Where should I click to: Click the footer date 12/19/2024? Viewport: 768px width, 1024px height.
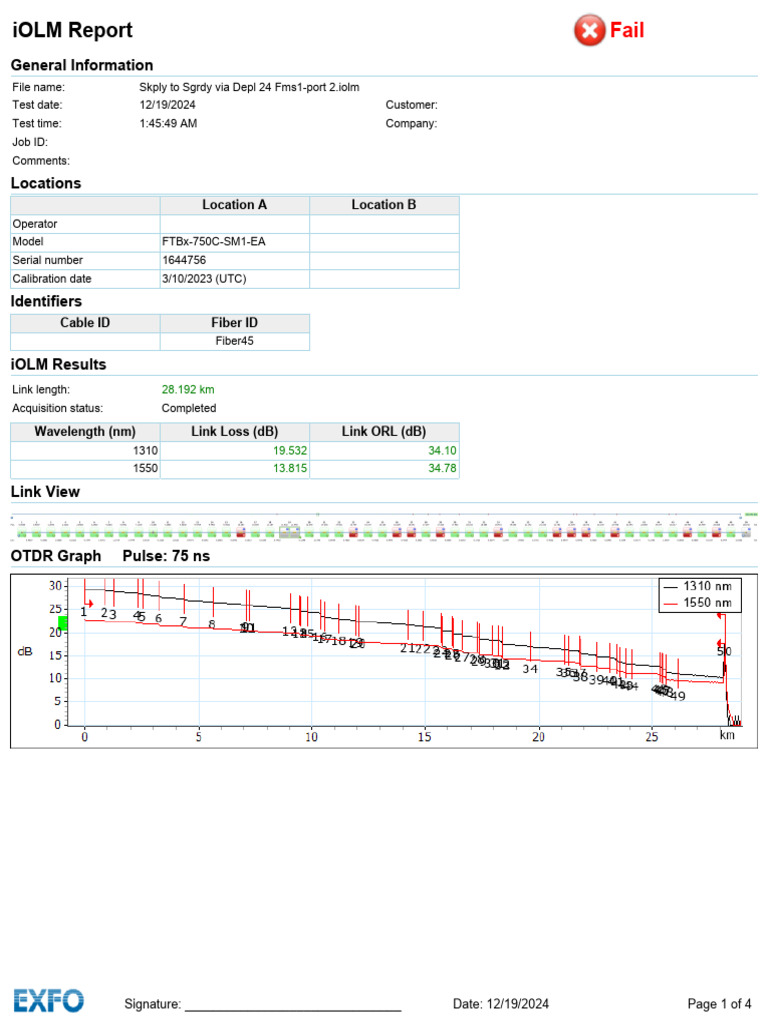point(518,1004)
